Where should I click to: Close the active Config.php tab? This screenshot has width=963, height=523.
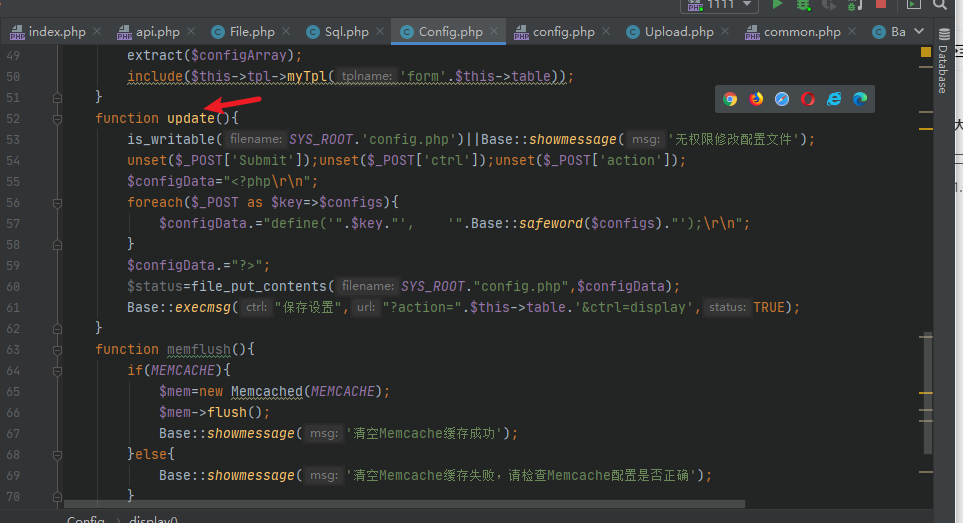pos(494,31)
